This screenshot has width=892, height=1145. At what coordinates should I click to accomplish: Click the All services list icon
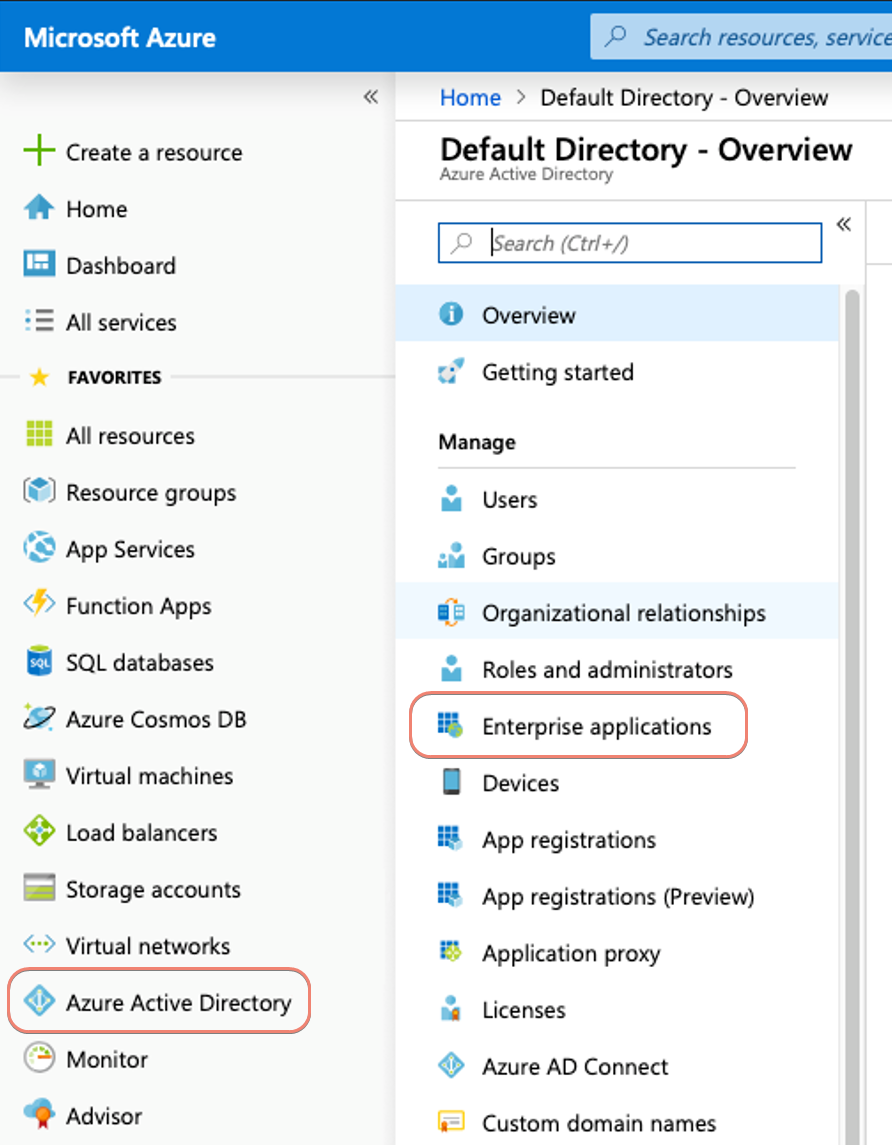pos(39,321)
